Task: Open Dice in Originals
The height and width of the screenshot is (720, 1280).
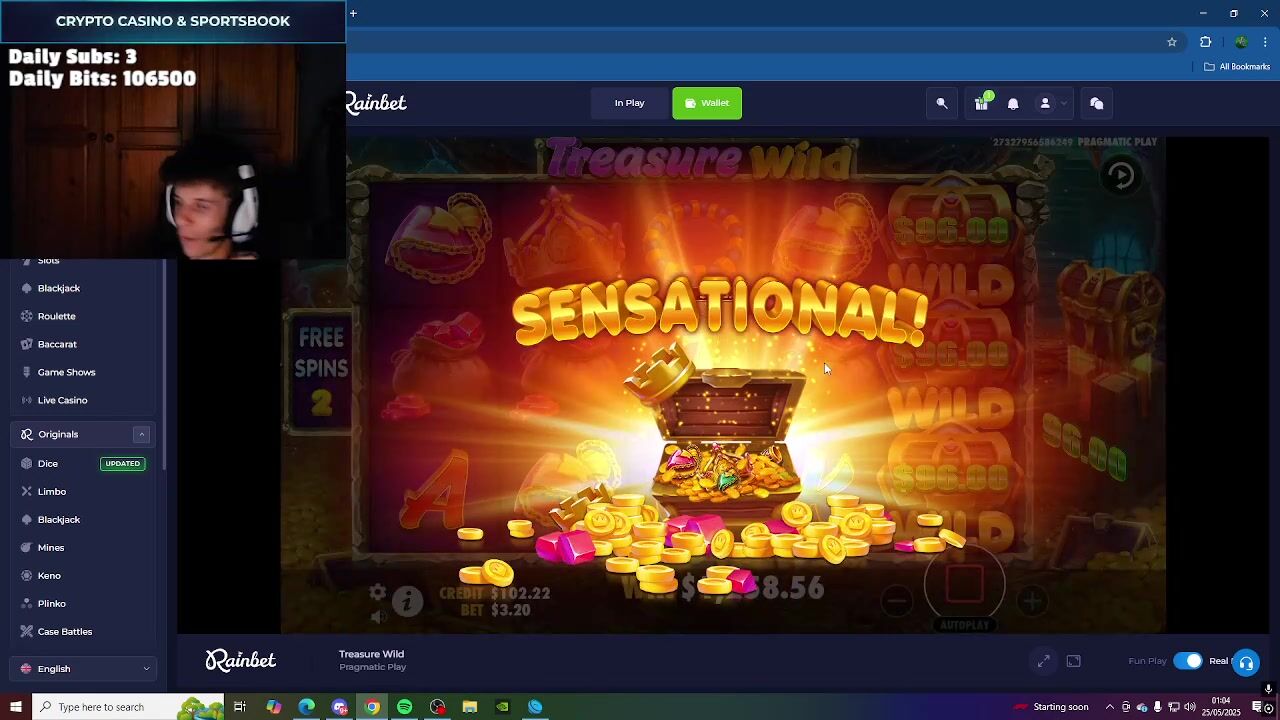Action: [x=48, y=463]
